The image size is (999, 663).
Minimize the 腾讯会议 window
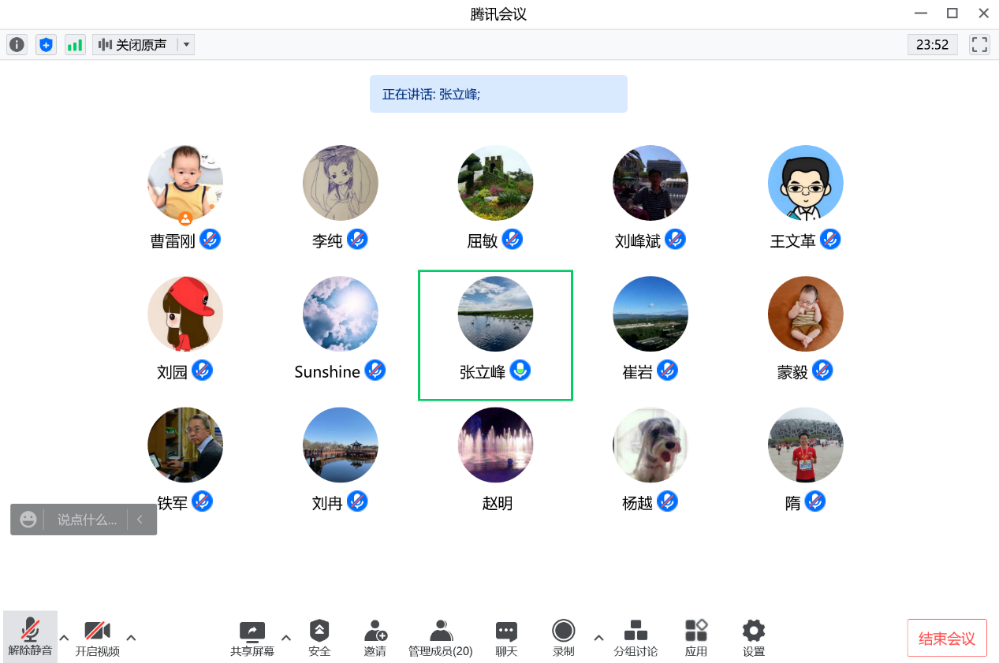[921, 13]
